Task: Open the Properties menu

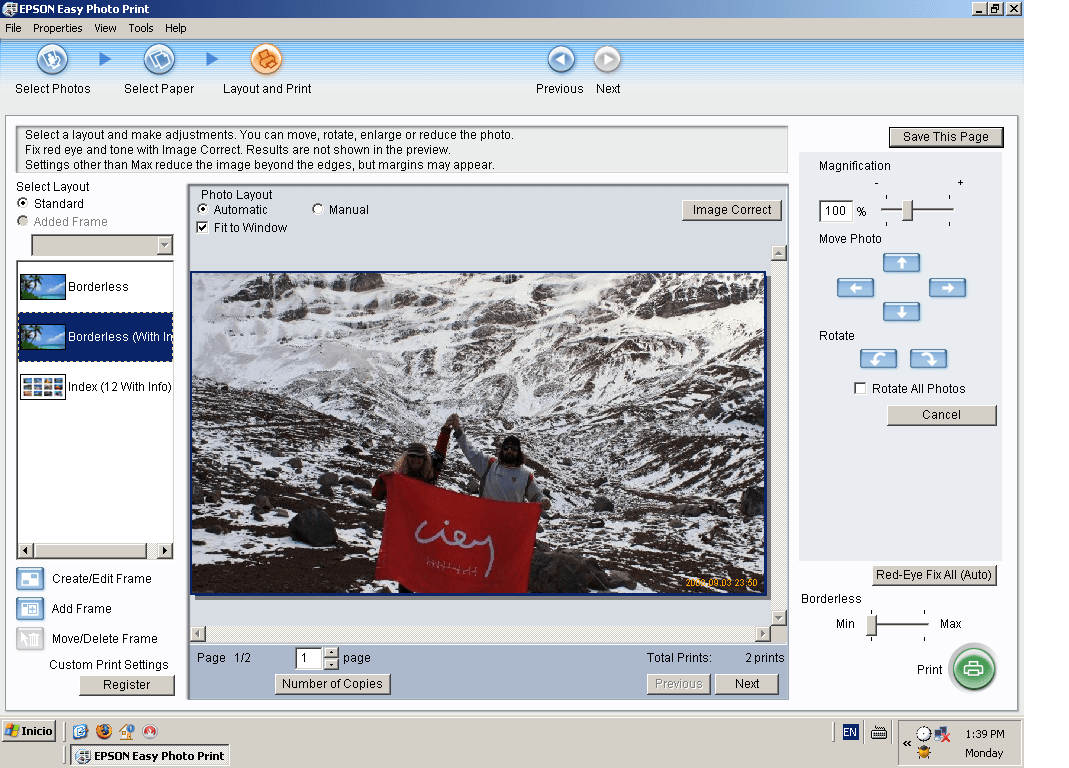Action: click(57, 28)
